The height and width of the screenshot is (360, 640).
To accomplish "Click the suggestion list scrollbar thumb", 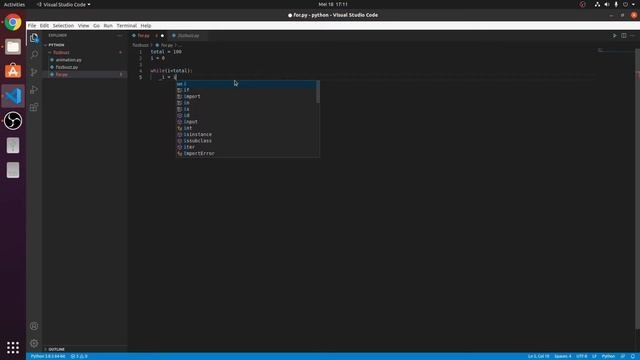I will click(x=318, y=92).
